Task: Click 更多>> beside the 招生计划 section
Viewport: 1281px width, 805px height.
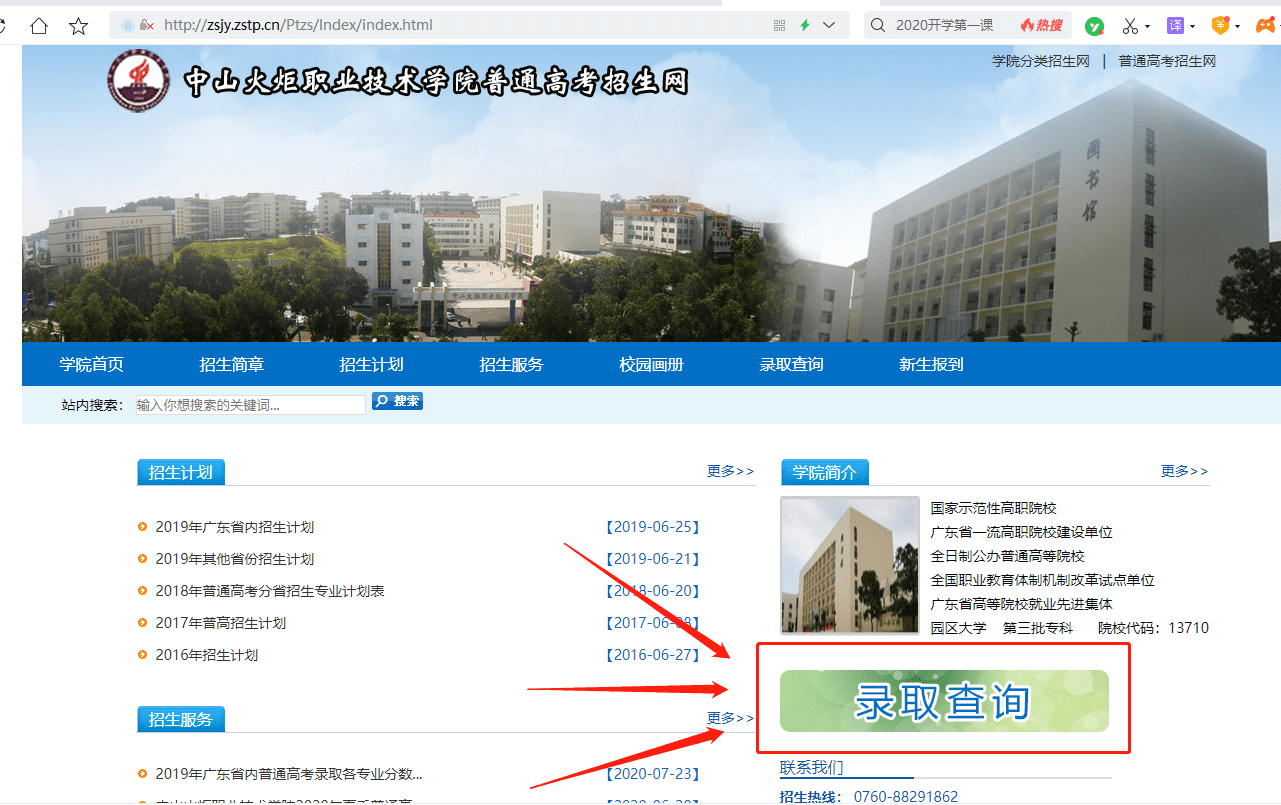Action: coord(731,471)
